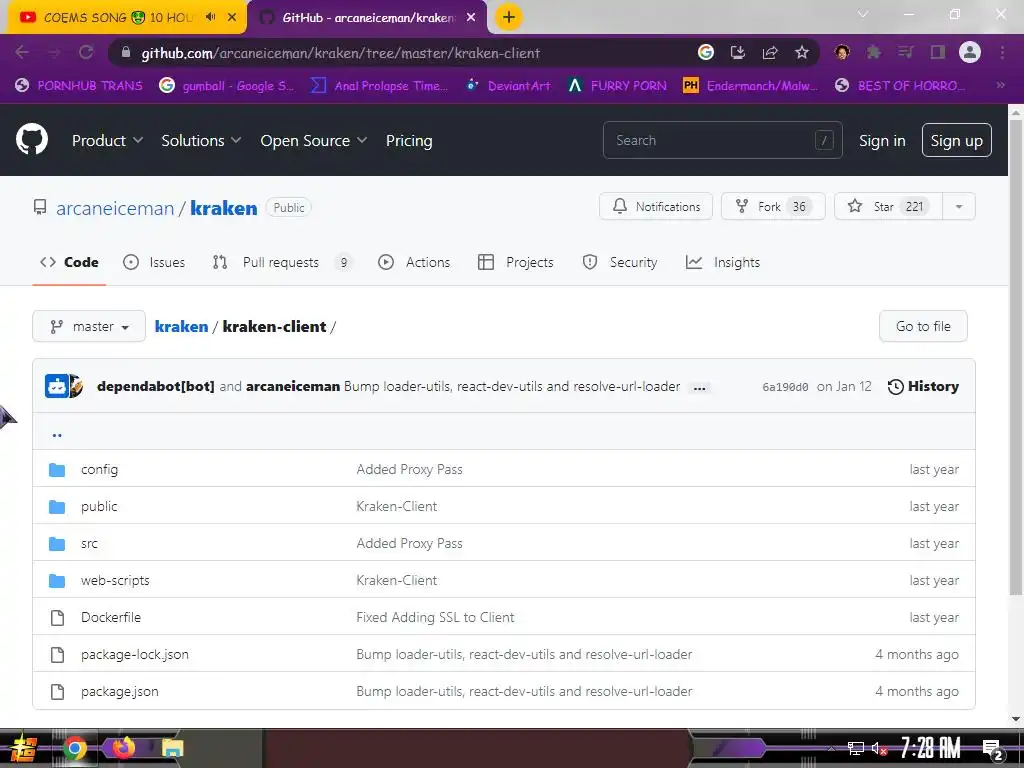Screen dimensions: 1024x768
Task: Bookmark this page using the star icon
Action: 802,52
